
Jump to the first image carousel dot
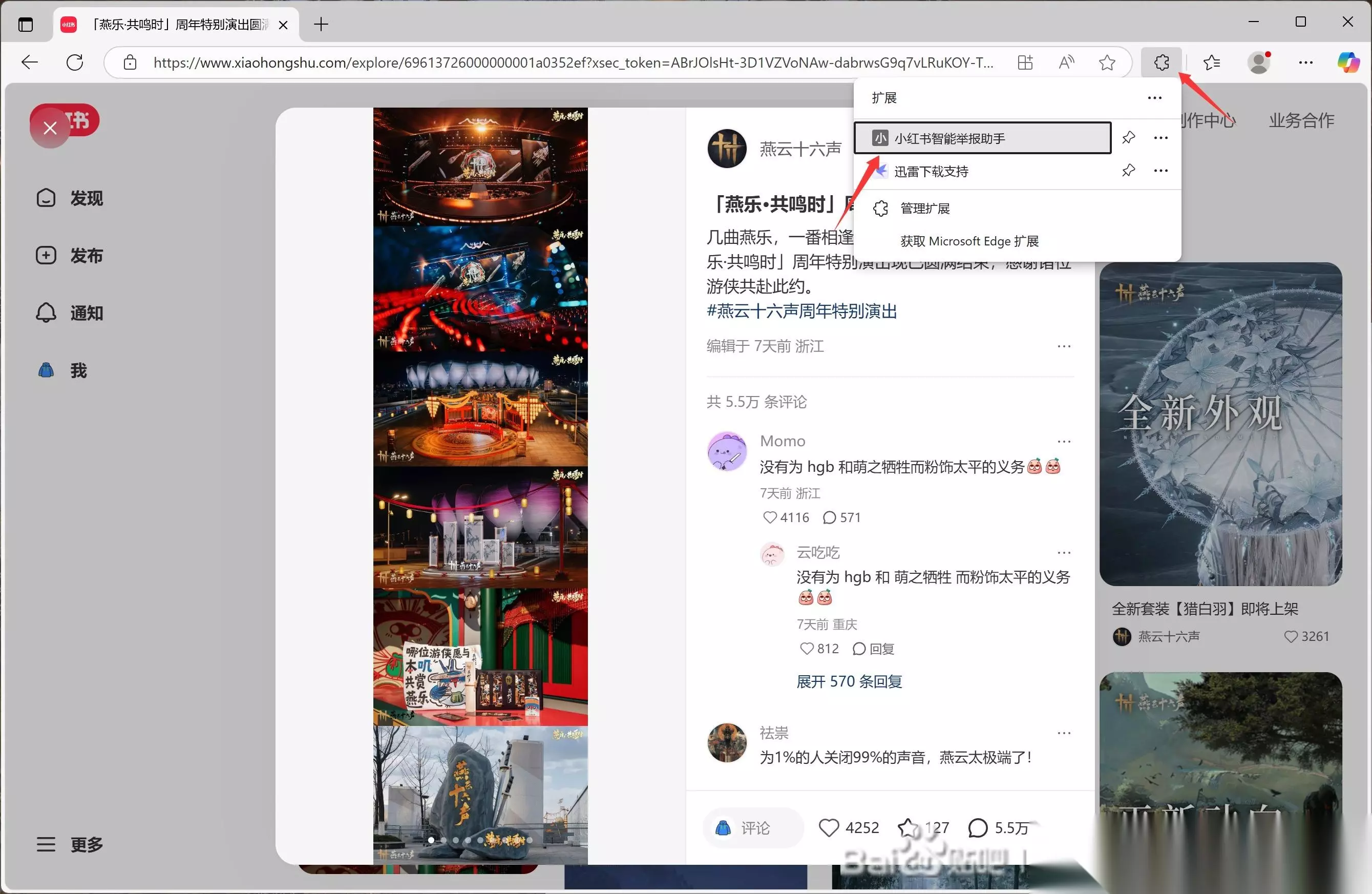coord(431,840)
